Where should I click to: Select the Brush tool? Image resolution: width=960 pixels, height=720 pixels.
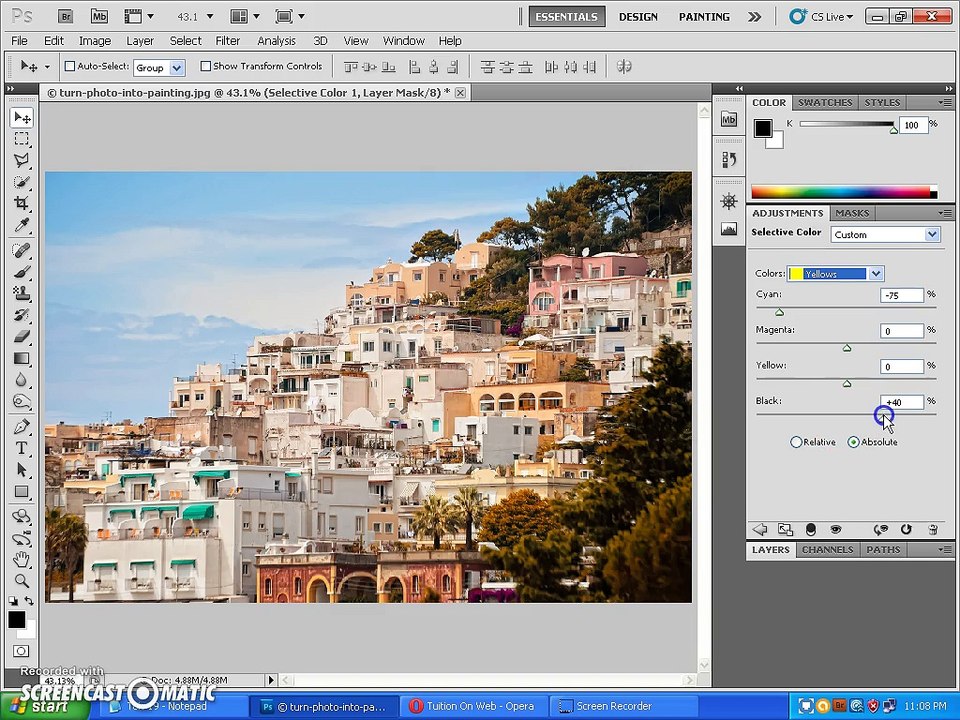click(21, 271)
